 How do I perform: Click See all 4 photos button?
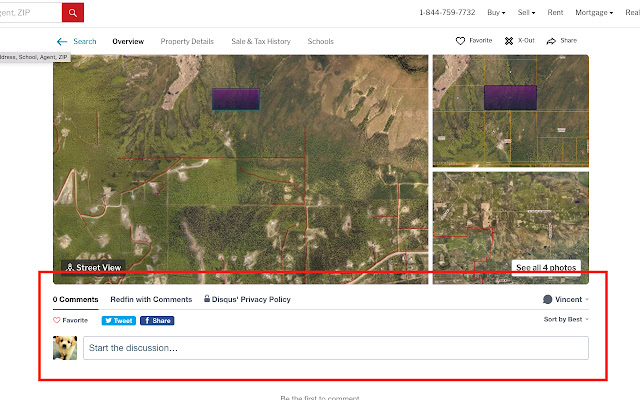(x=546, y=268)
